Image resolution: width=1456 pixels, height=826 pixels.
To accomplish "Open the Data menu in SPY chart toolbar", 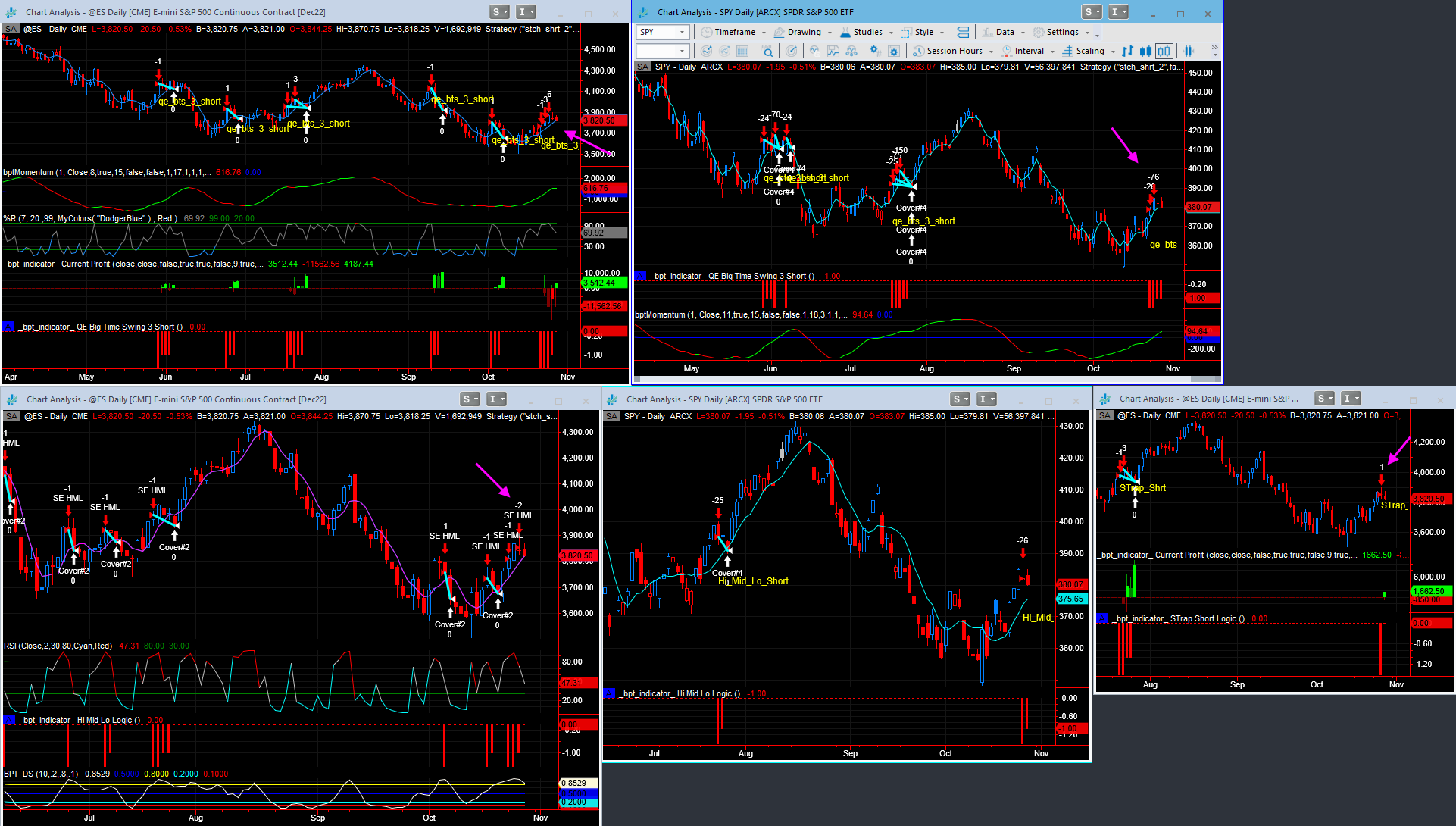I will click(x=1003, y=32).
